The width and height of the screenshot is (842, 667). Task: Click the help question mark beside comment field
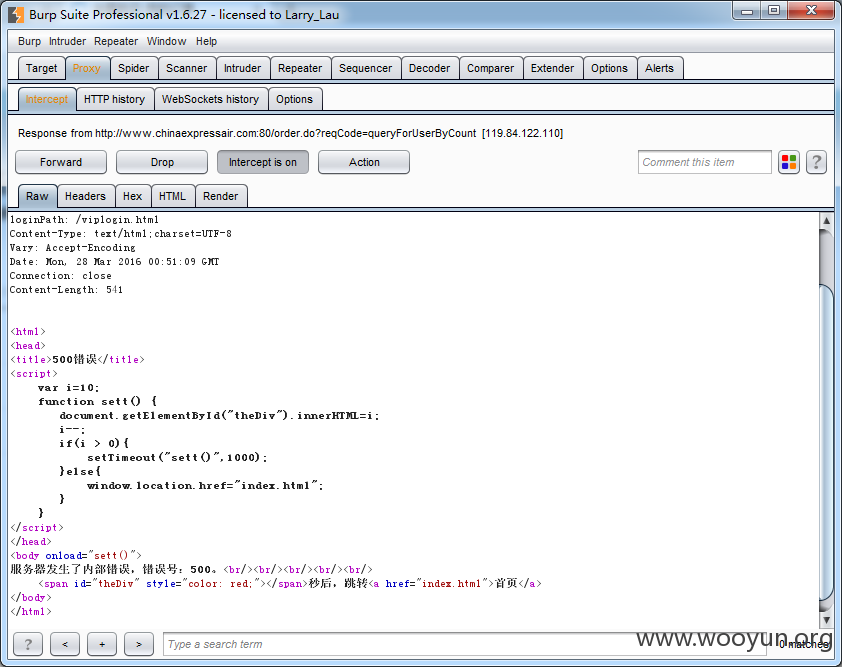(816, 162)
